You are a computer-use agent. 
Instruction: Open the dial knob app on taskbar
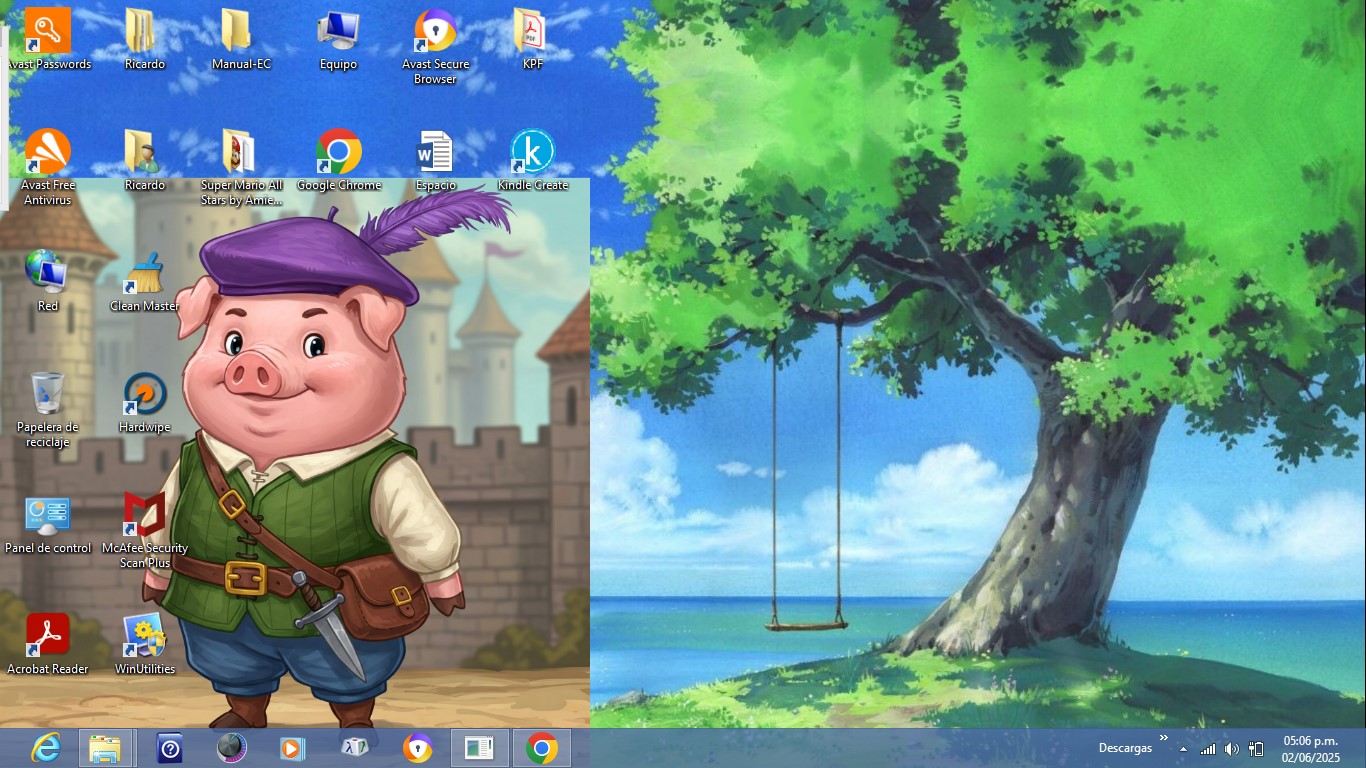tap(231, 748)
